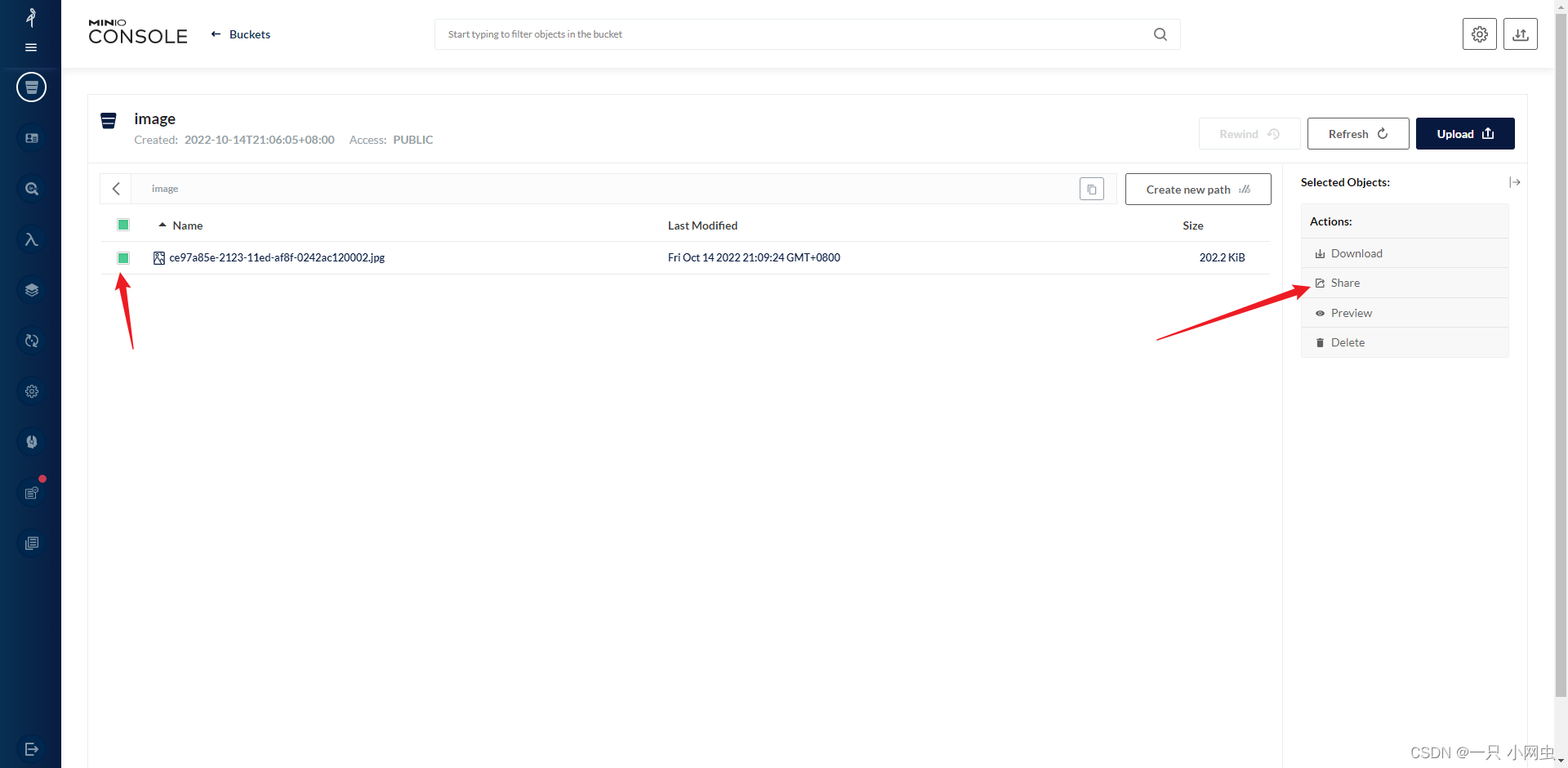Copy the current path with clipboard icon

[1091, 190]
